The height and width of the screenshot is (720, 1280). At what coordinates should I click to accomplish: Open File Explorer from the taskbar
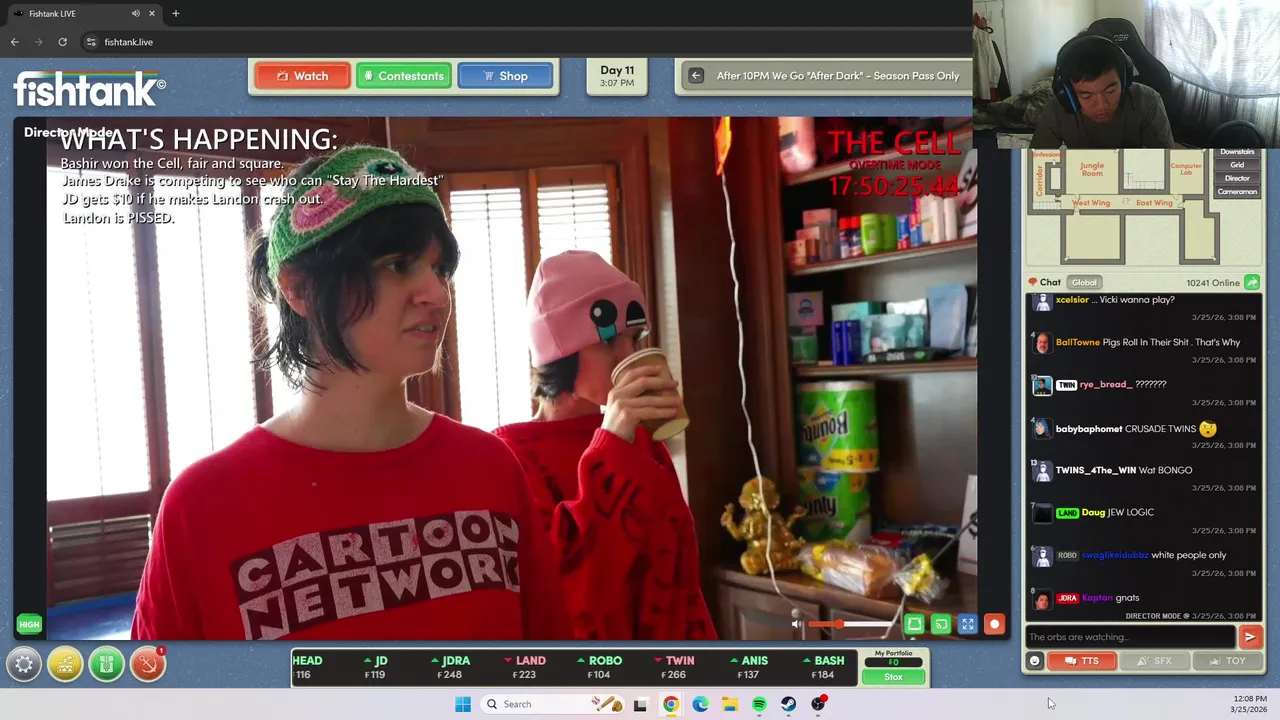tap(730, 704)
